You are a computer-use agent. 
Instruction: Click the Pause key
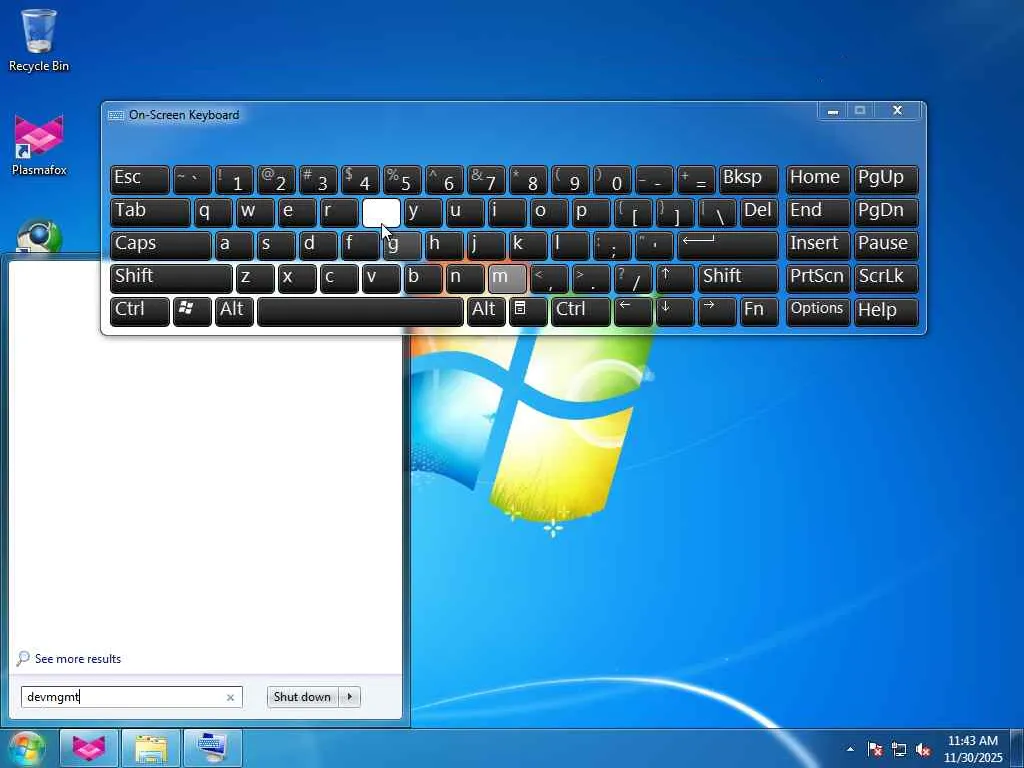tap(886, 245)
